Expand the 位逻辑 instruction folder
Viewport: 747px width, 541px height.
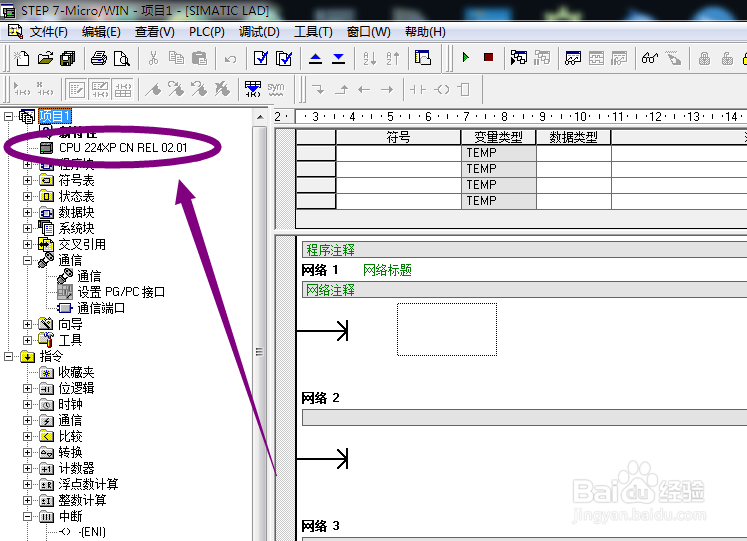(x=28, y=389)
